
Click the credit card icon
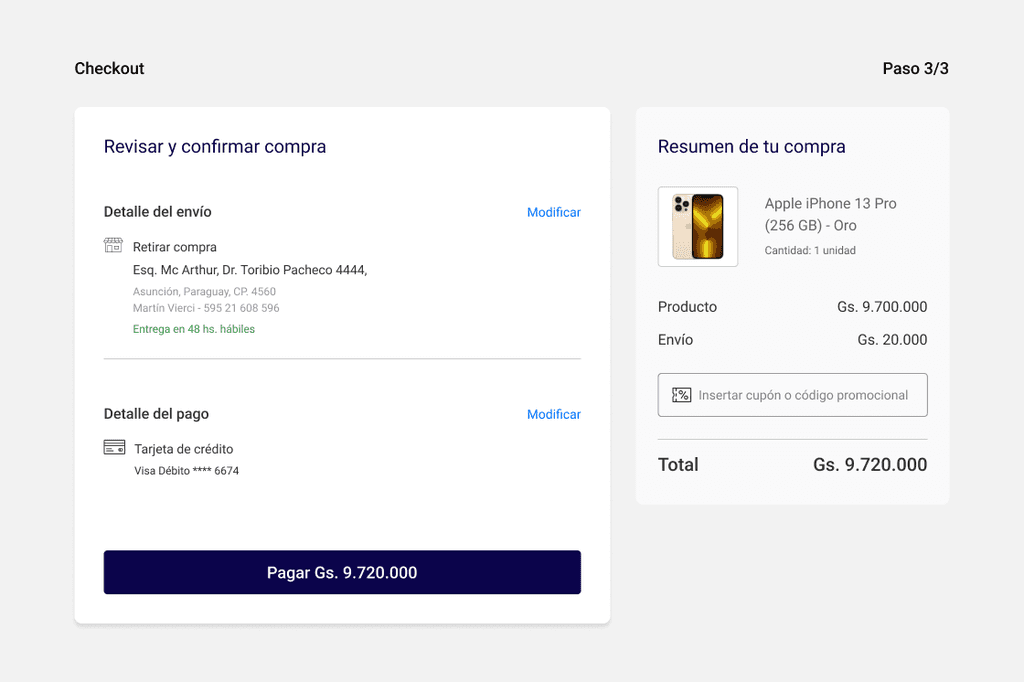(114, 447)
